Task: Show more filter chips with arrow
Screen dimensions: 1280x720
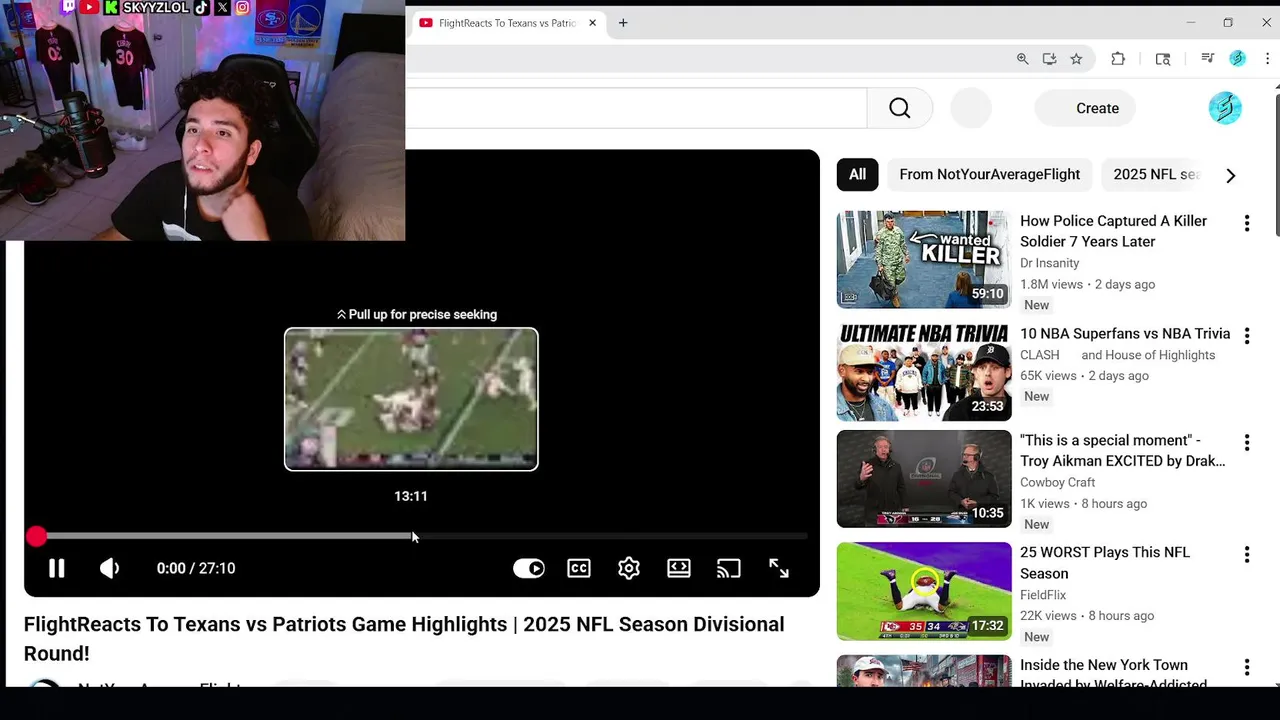Action: click(x=1231, y=175)
